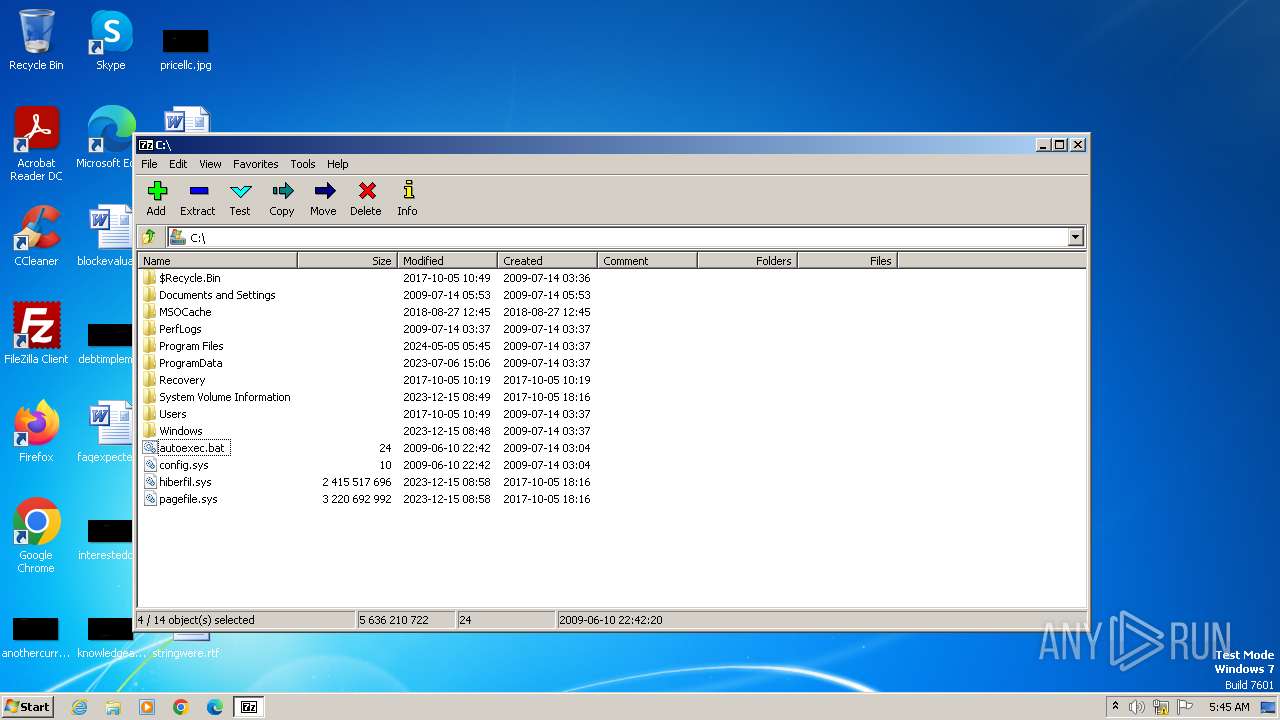Click pagefile.sys size 3 220 692 992
The height and width of the screenshot is (720, 1280).
(357, 499)
